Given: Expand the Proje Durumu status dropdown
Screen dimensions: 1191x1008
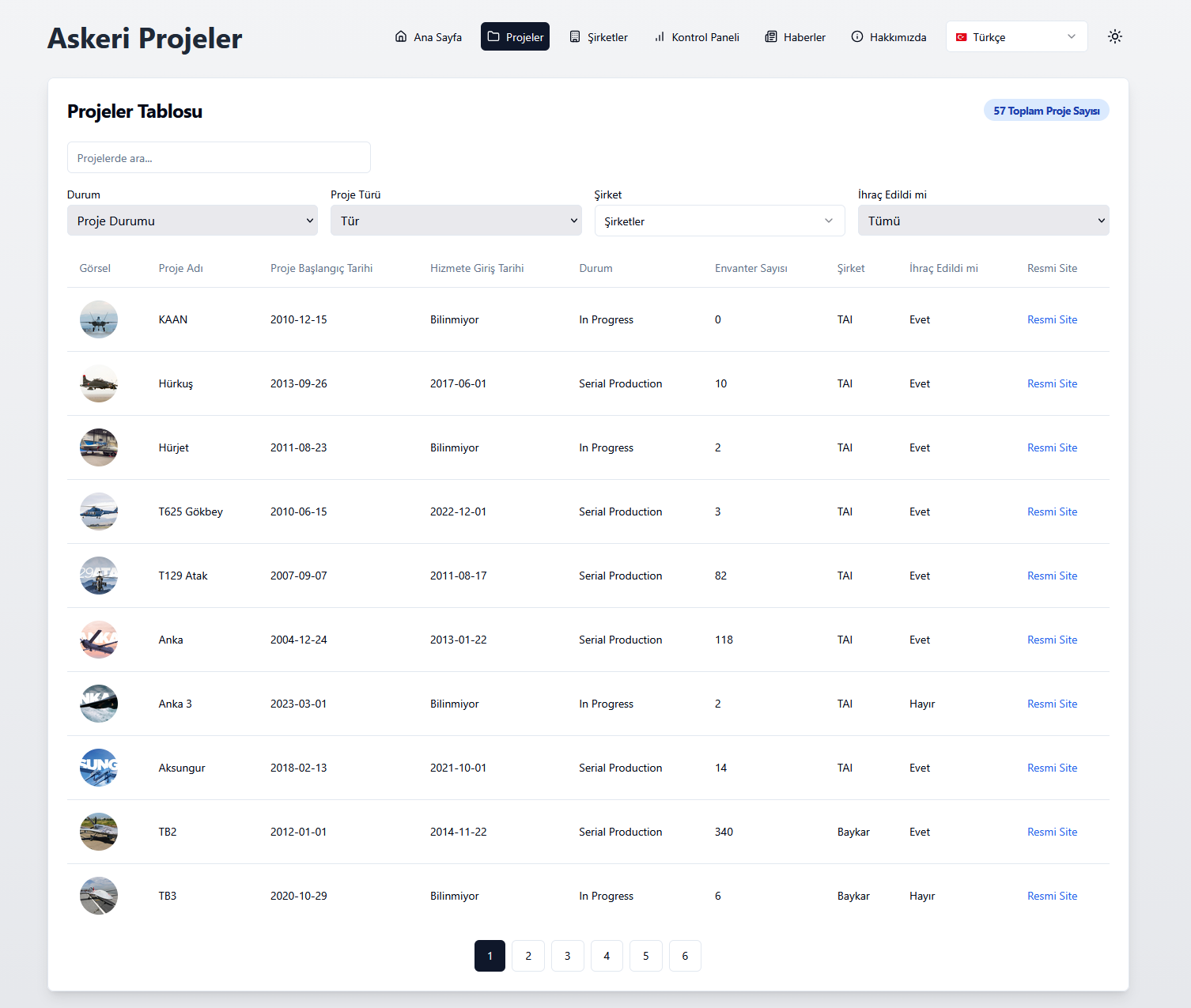Looking at the screenshot, I should [192, 221].
